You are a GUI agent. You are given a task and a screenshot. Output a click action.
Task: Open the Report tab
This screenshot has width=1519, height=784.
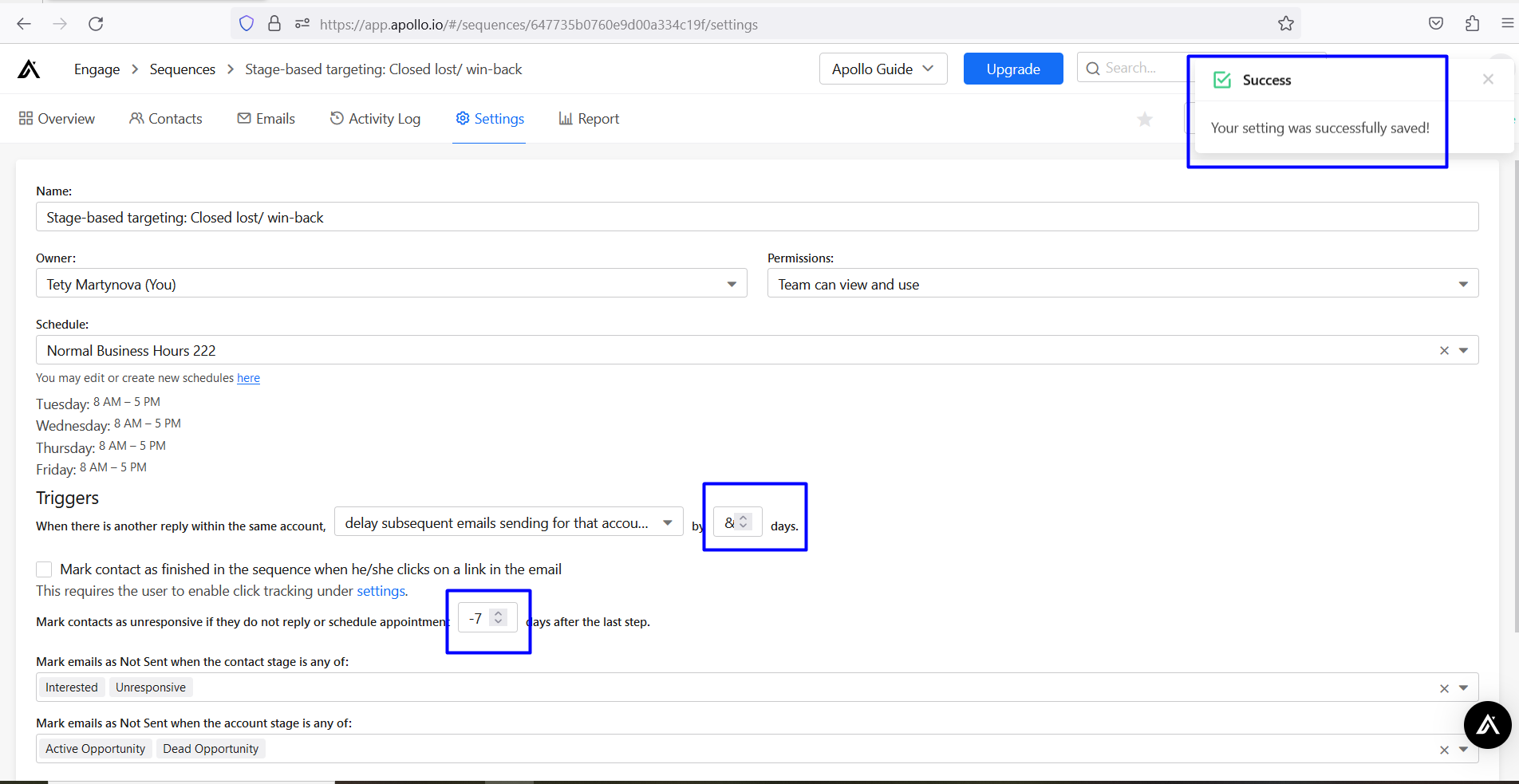click(589, 119)
